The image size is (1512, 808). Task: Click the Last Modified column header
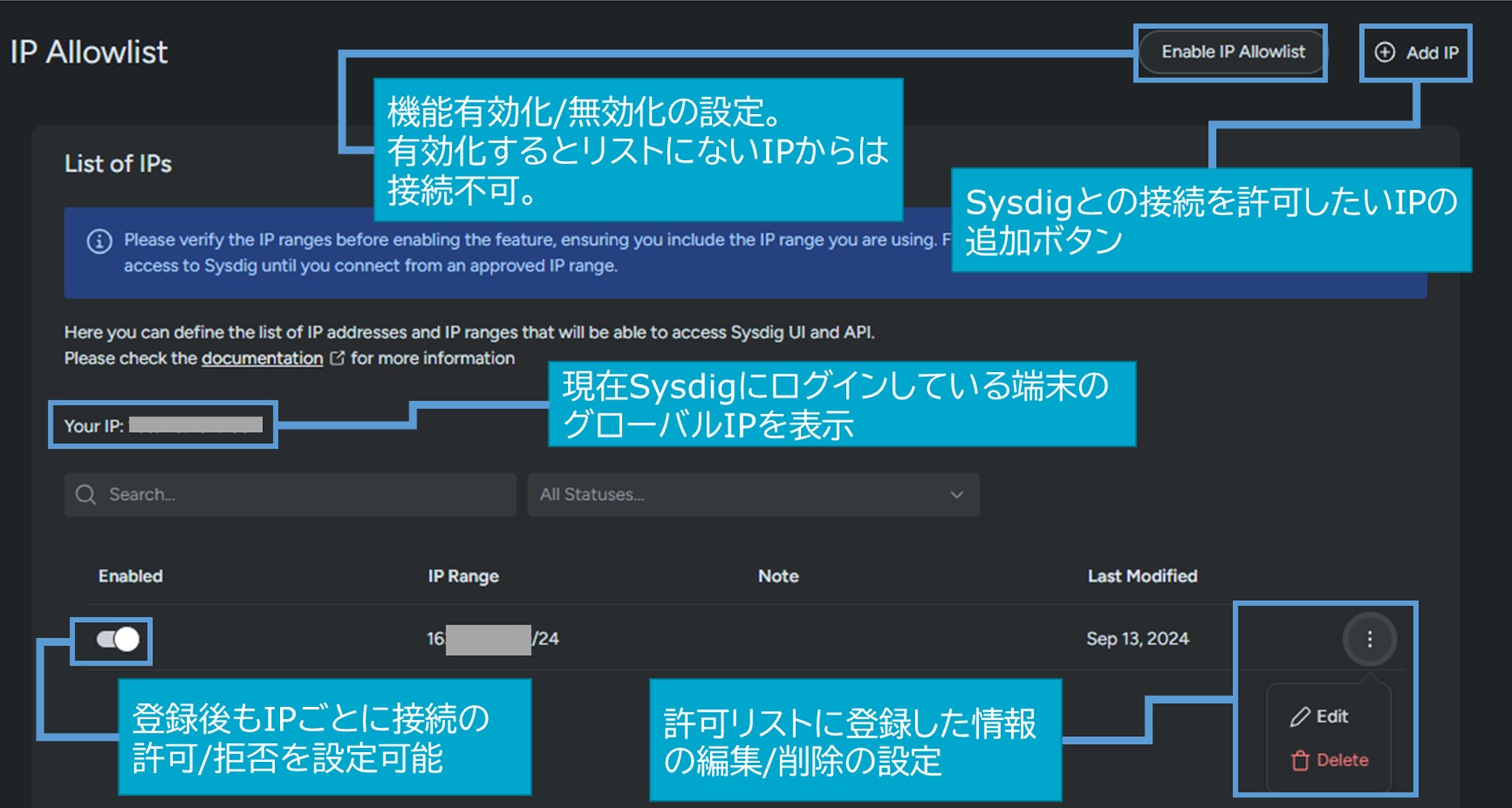[1141, 577]
